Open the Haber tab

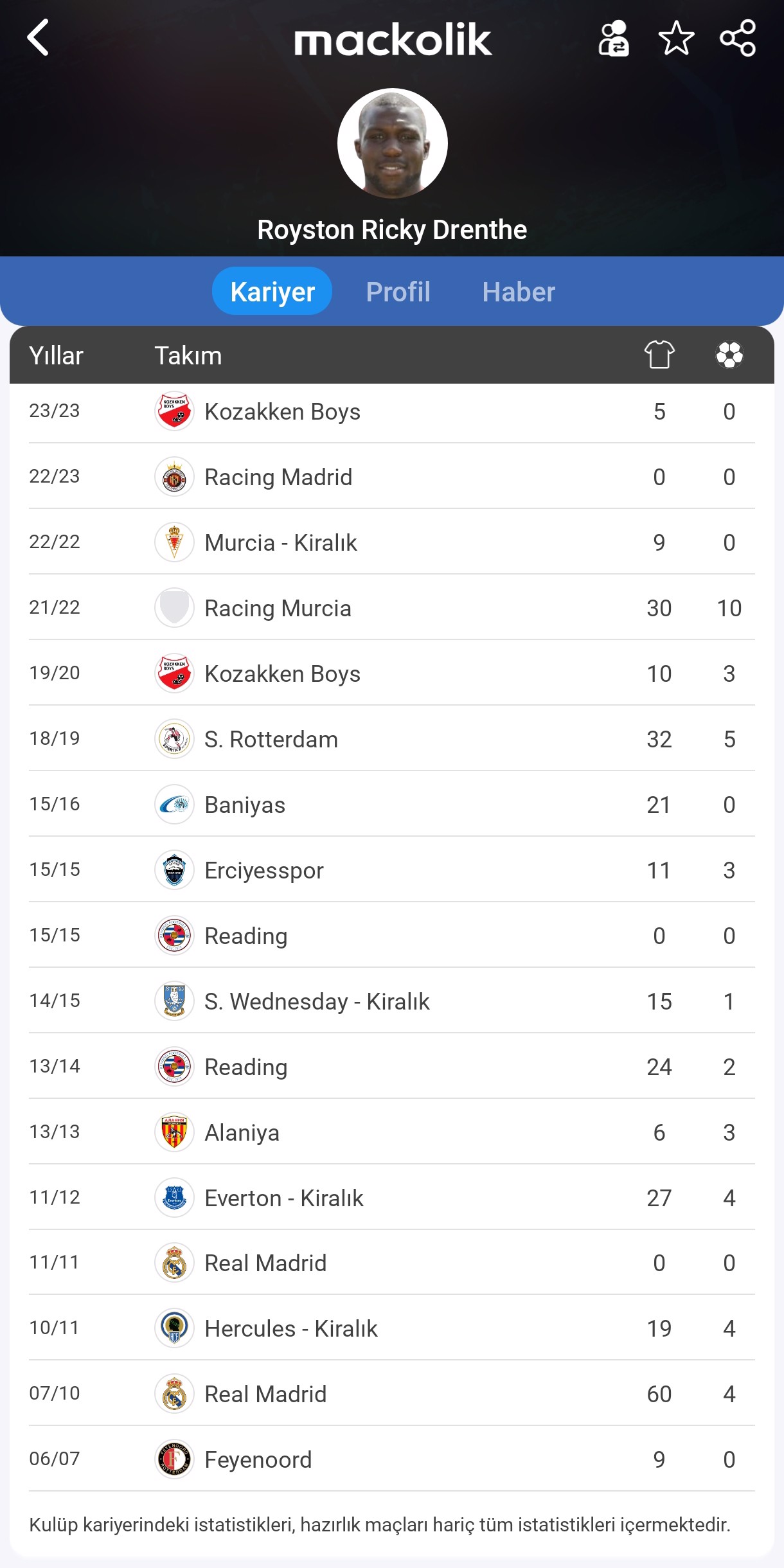519,292
